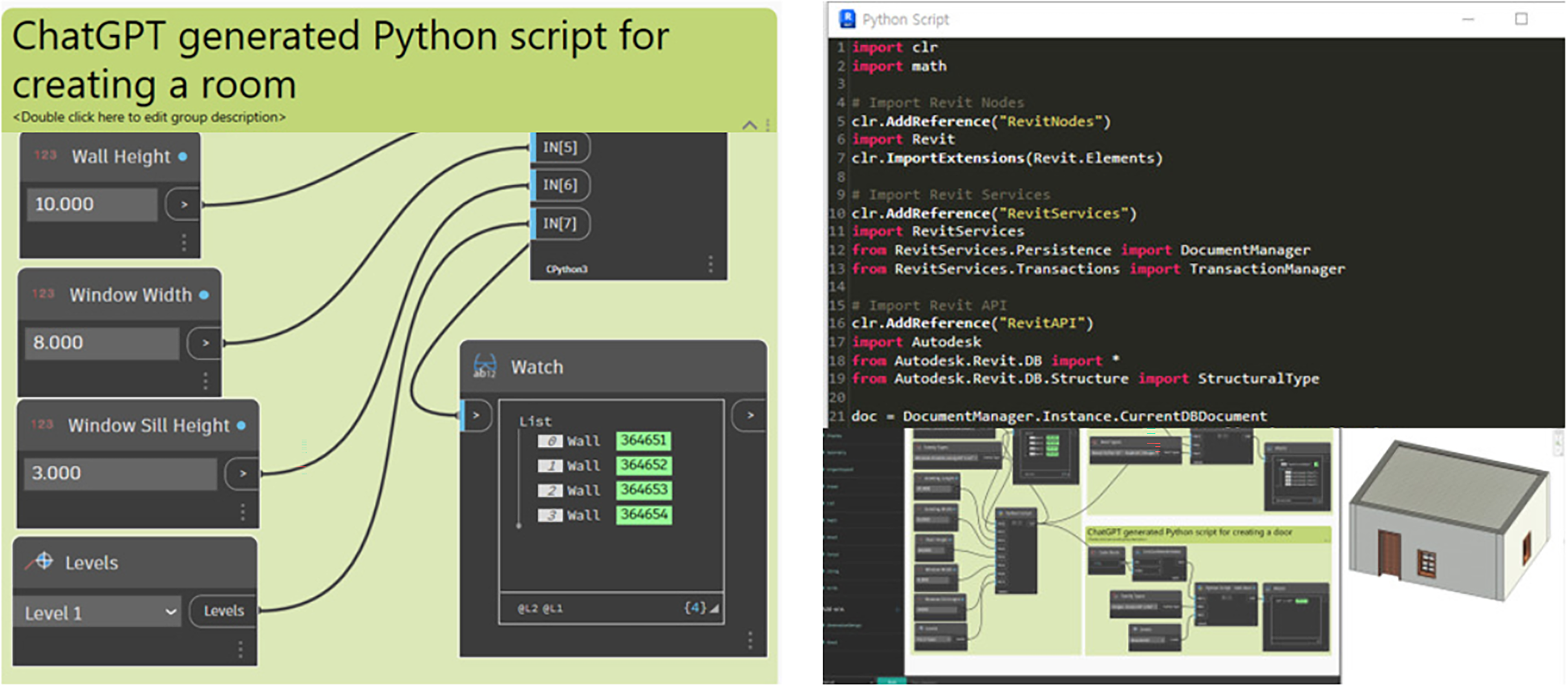The image size is (1568, 687).
Task: Click the @L2 @L1 list level label
Action: click(540, 608)
